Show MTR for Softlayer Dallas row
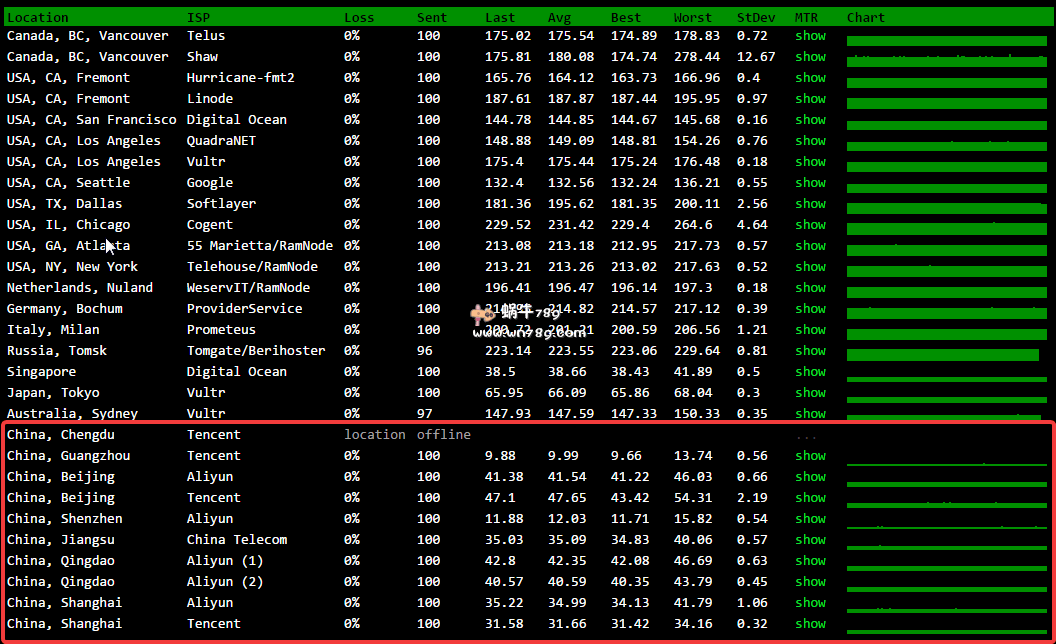This screenshot has height=644, width=1056. [810, 204]
